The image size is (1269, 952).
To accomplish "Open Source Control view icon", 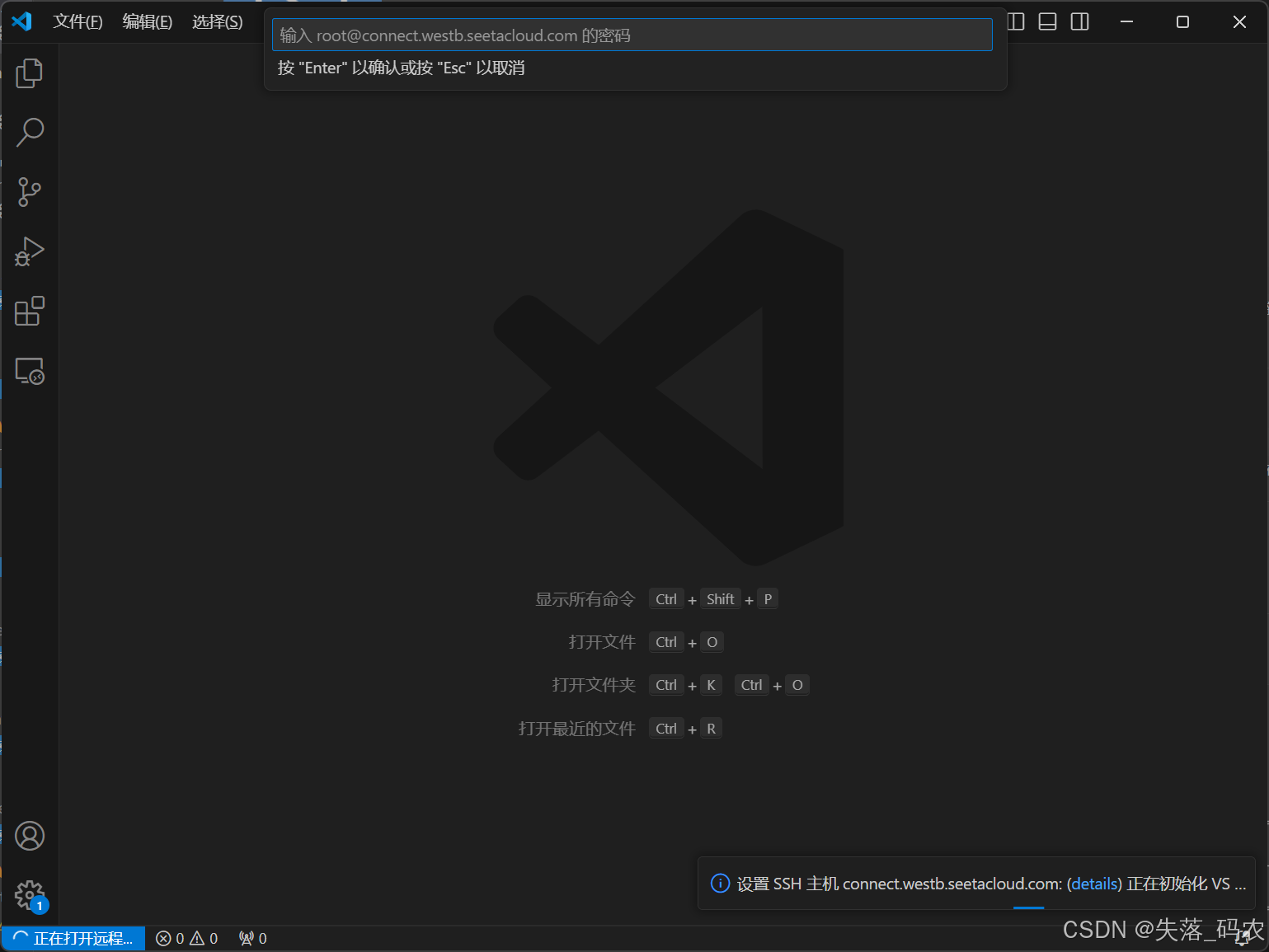I will [30, 192].
